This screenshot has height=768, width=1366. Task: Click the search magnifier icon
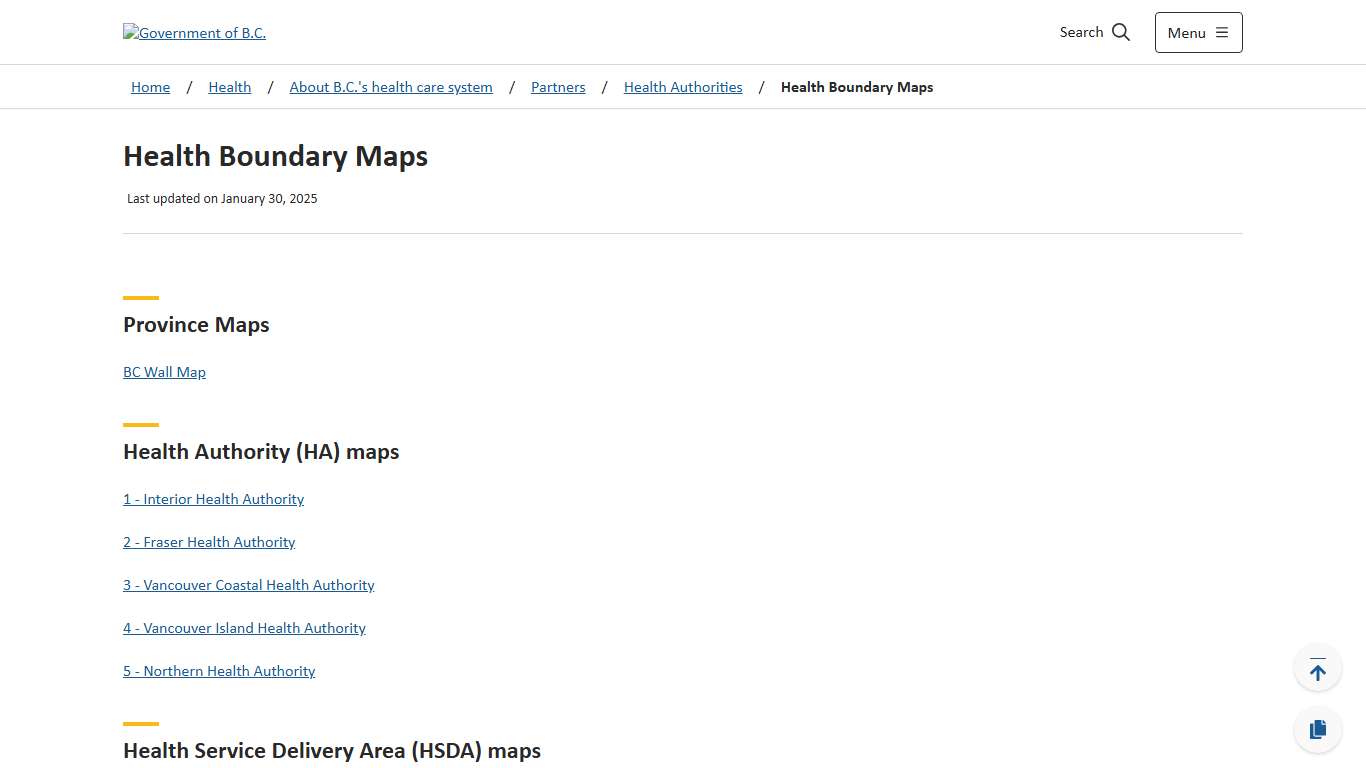click(x=1120, y=32)
